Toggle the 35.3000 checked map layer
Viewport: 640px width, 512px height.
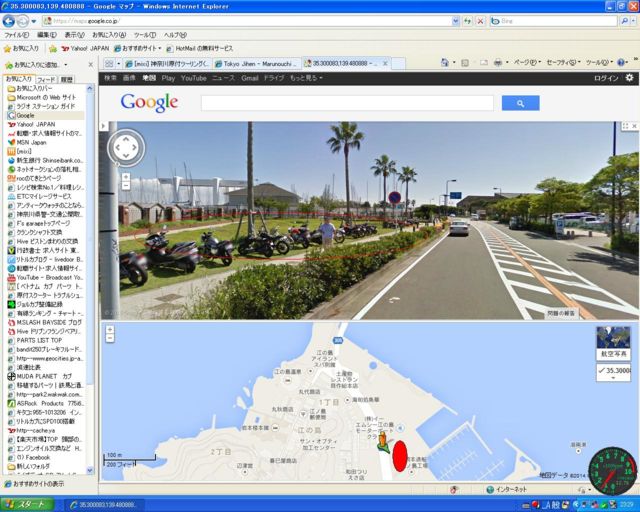(613, 371)
